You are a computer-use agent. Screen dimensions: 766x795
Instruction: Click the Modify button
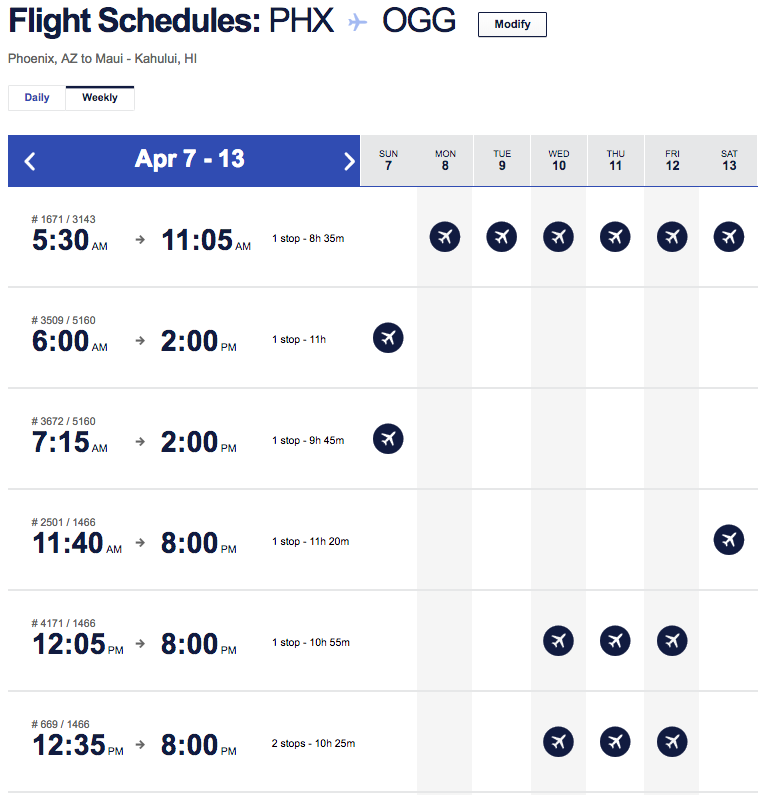coord(512,24)
